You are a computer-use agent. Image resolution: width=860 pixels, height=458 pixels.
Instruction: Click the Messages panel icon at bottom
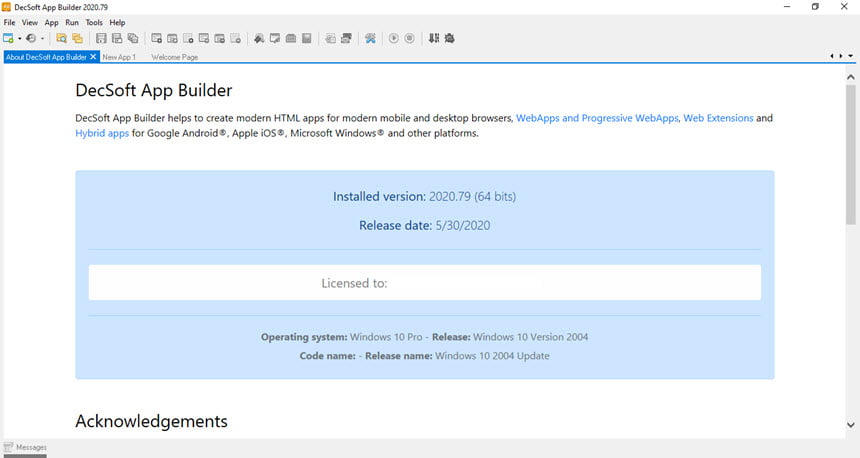point(8,447)
